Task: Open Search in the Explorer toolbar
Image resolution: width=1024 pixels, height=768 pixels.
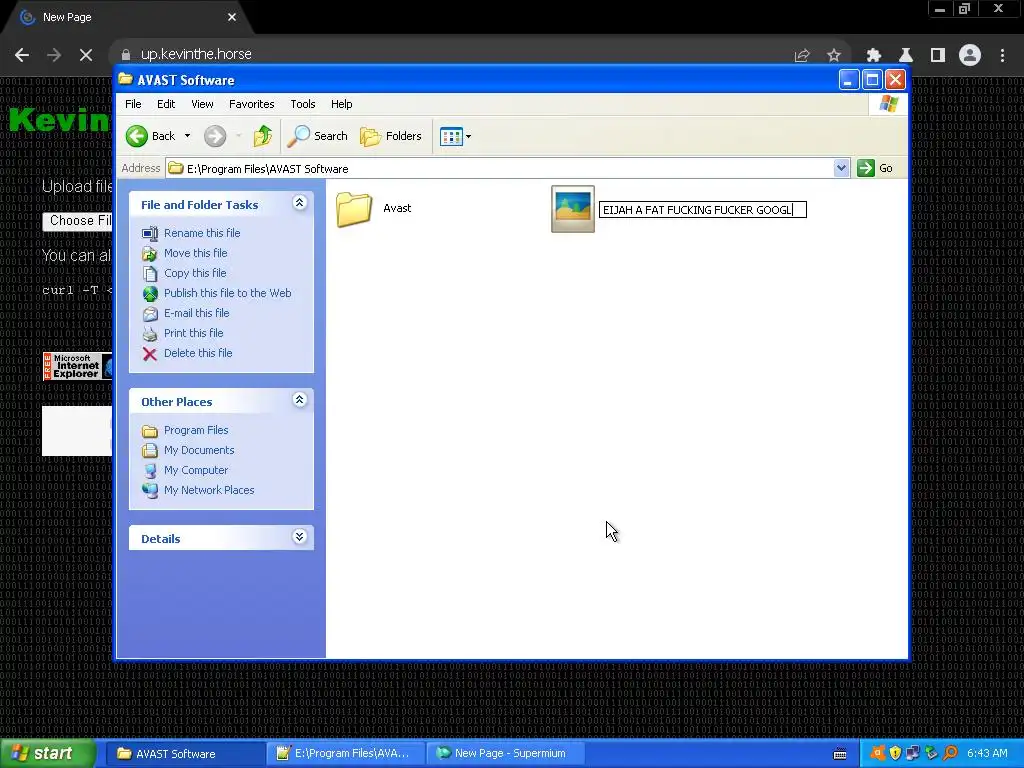Action: (317, 136)
